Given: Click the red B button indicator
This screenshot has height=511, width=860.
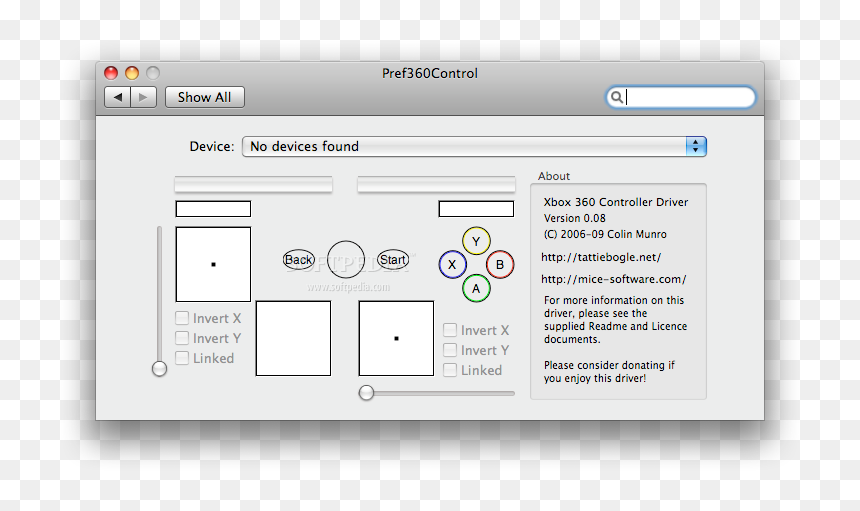Looking at the screenshot, I should (x=500, y=264).
